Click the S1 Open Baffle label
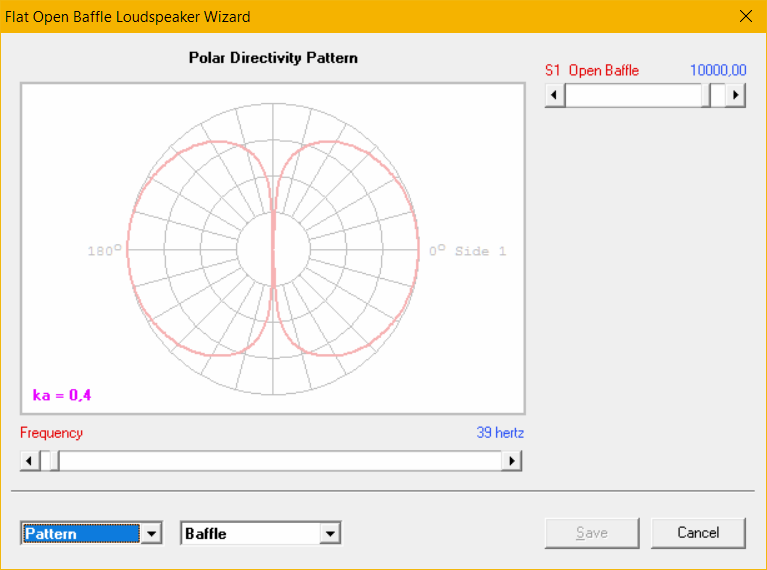This screenshot has width=767, height=570. [x=592, y=70]
